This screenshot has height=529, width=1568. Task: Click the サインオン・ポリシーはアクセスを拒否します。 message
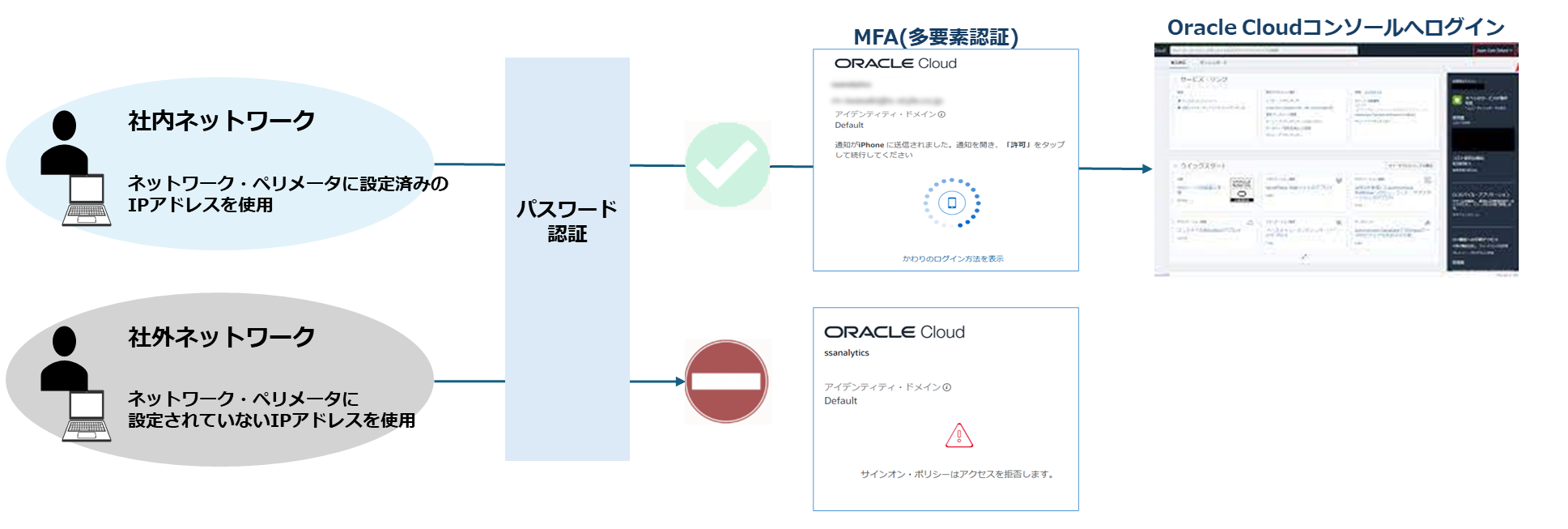[958, 474]
